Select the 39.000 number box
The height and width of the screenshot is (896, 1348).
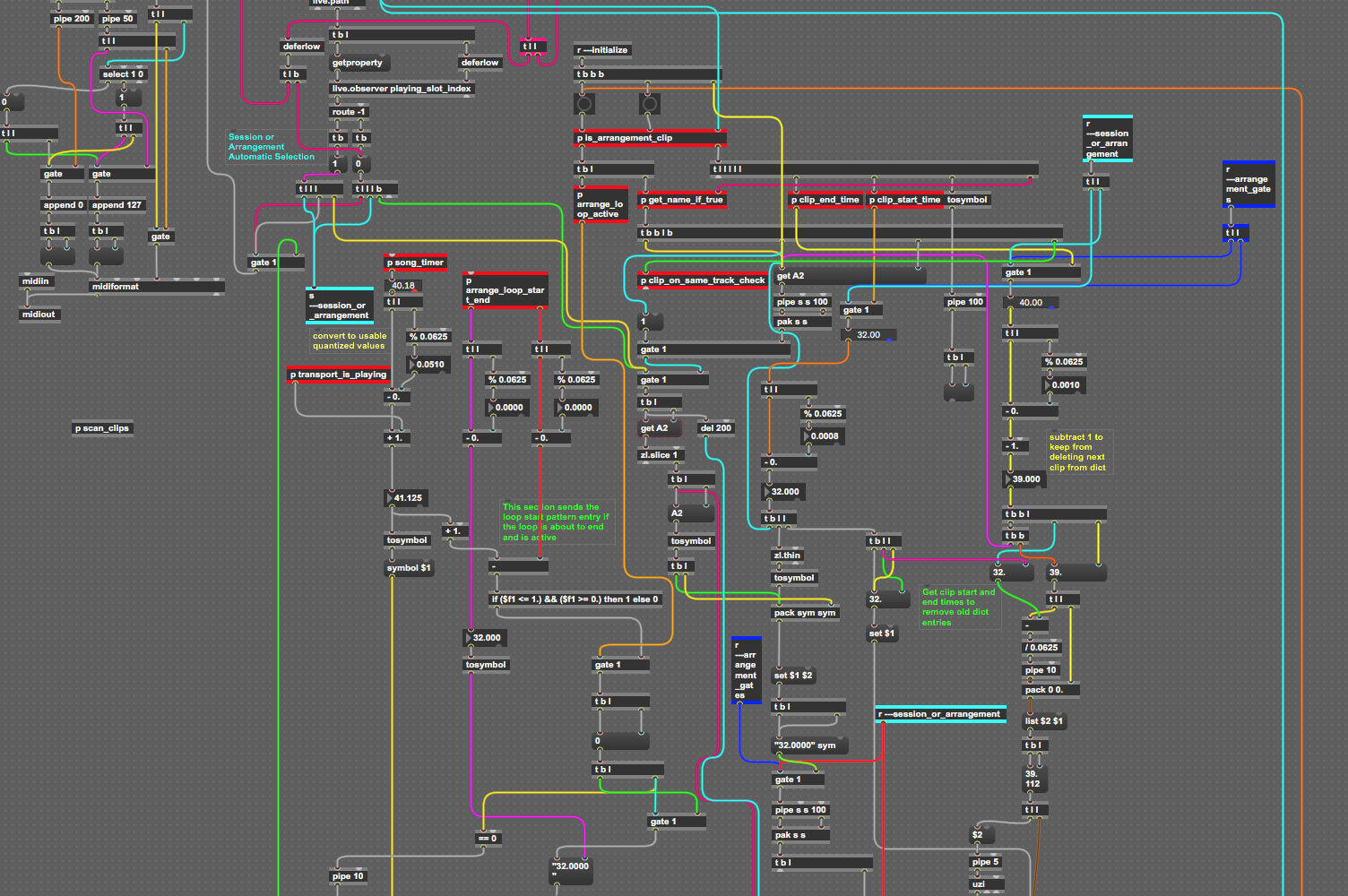coord(1025,479)
